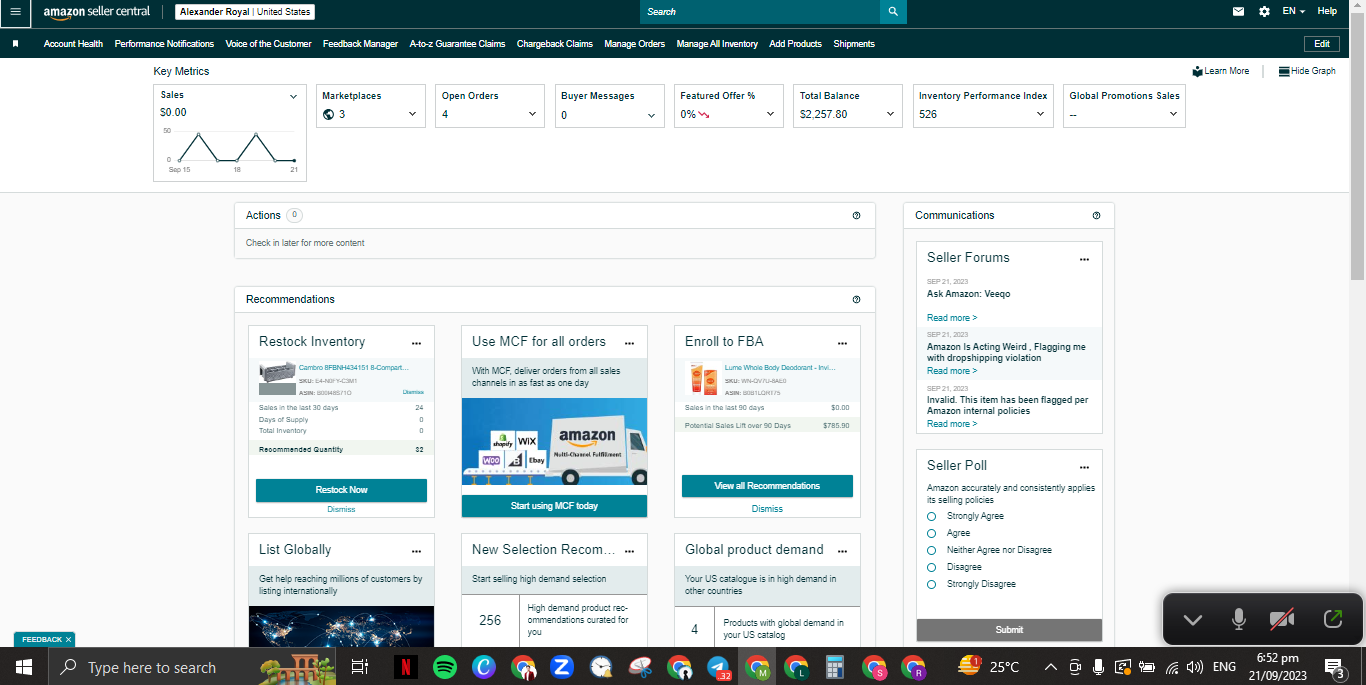Go to Manage All Inventory

(x=717, y=44)
